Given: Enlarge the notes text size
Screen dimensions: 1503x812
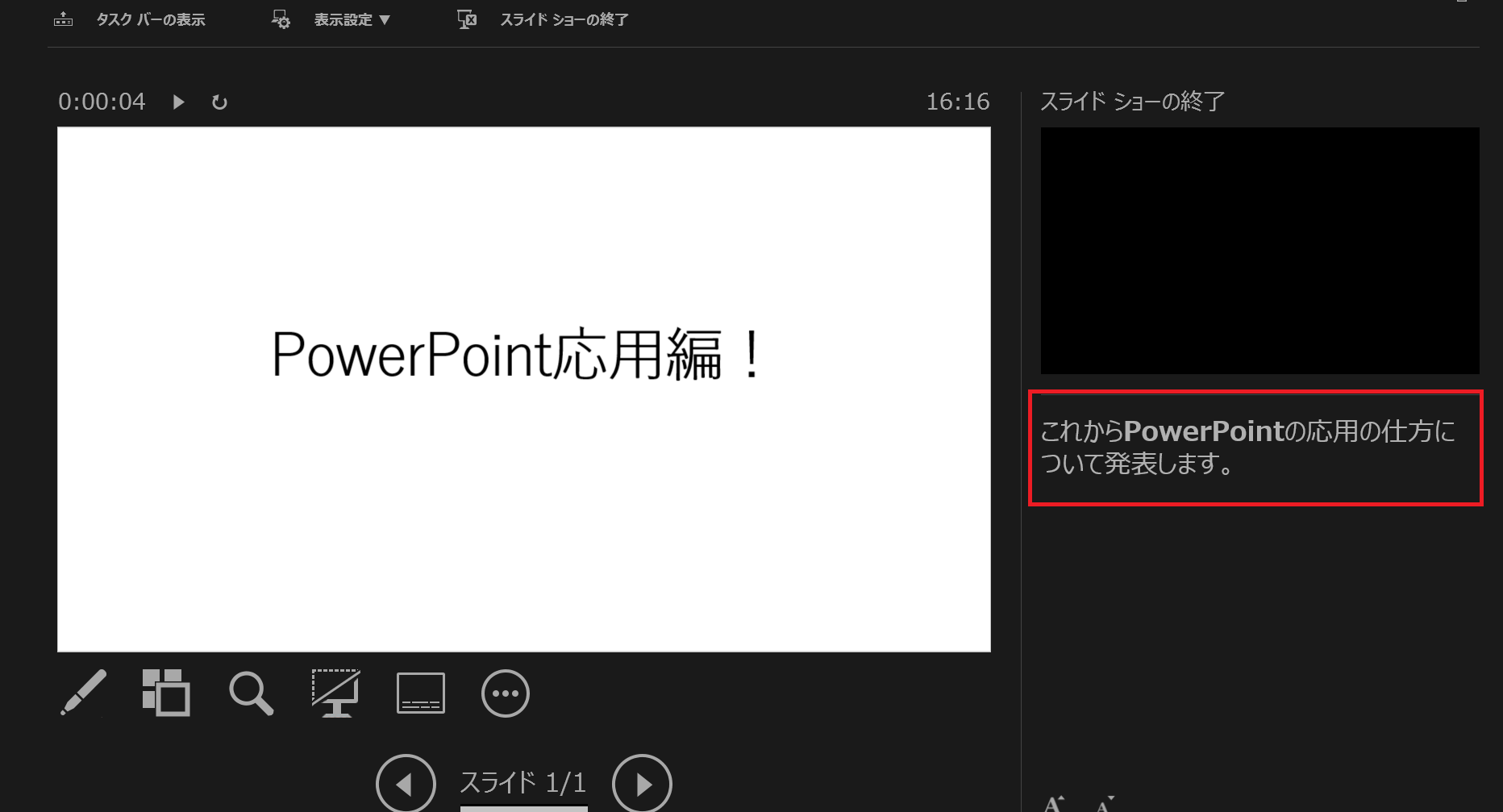Looking at the screenshot, I should [x=1053, y=803].
